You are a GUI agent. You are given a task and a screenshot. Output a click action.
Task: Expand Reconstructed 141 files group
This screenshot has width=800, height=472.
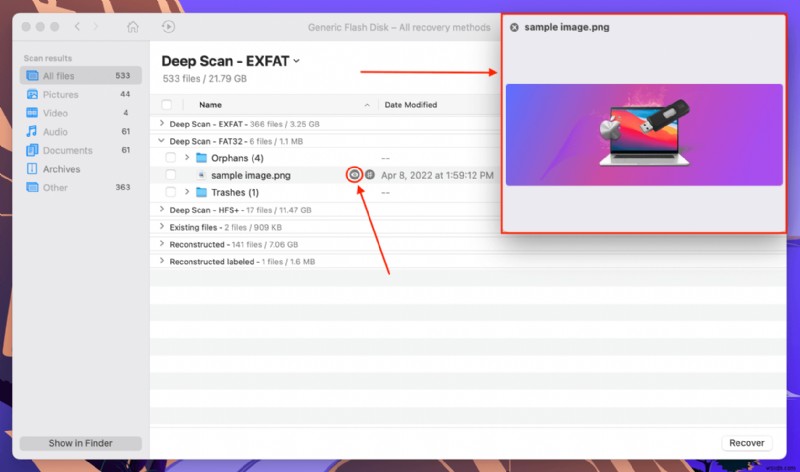pyautogui.click(x=162, y=244)
